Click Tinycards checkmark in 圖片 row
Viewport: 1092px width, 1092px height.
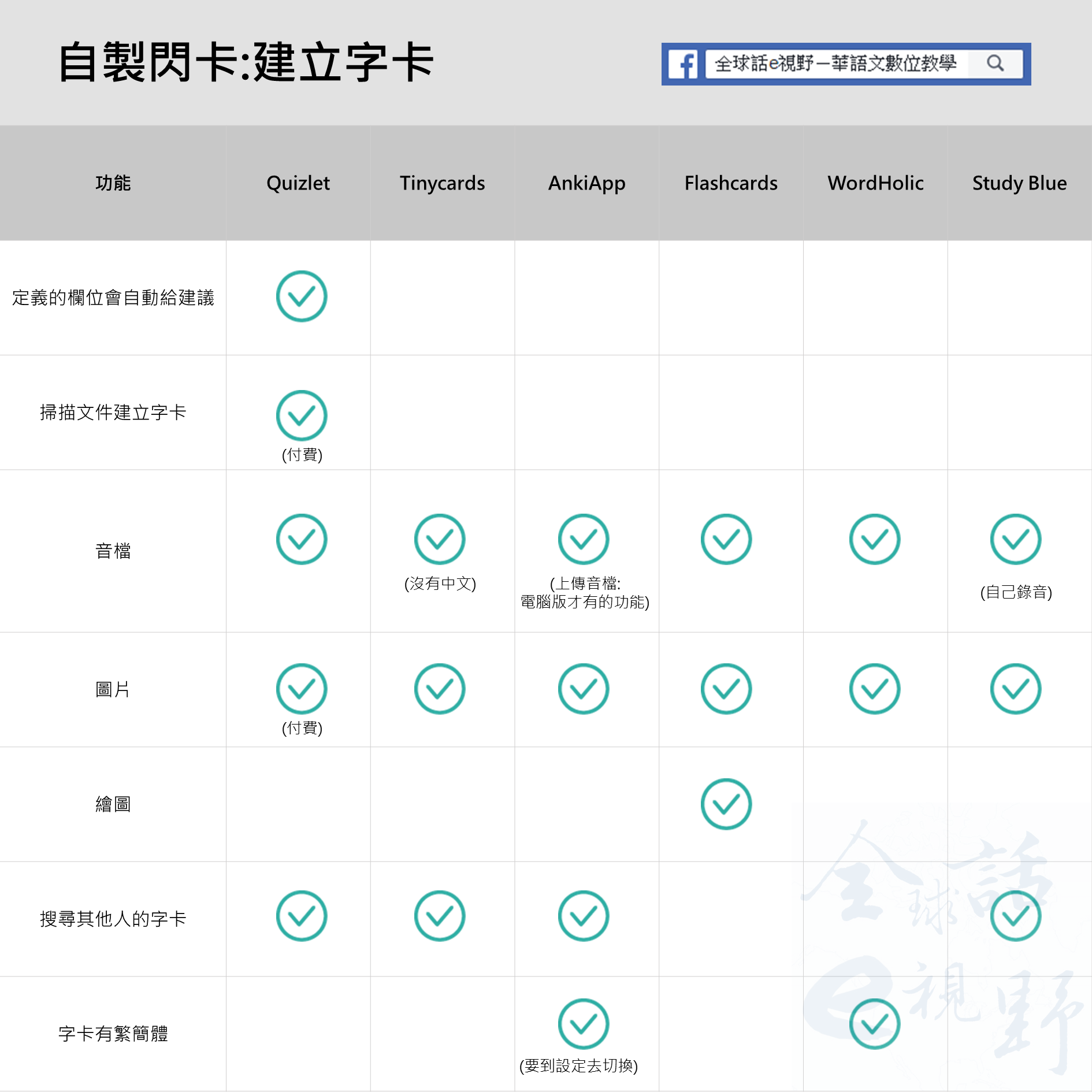(x=440, y=689)
